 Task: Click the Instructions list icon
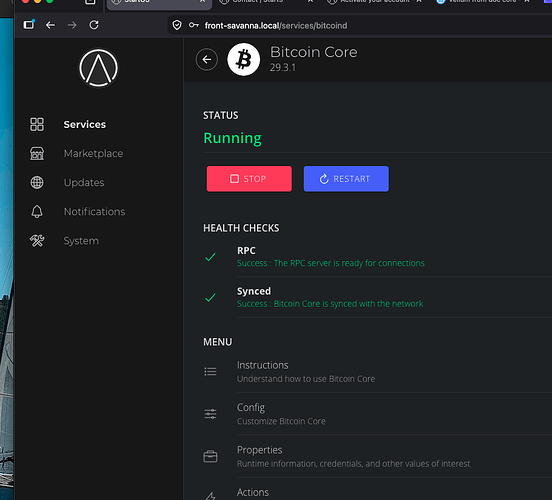tap(211, 371)
